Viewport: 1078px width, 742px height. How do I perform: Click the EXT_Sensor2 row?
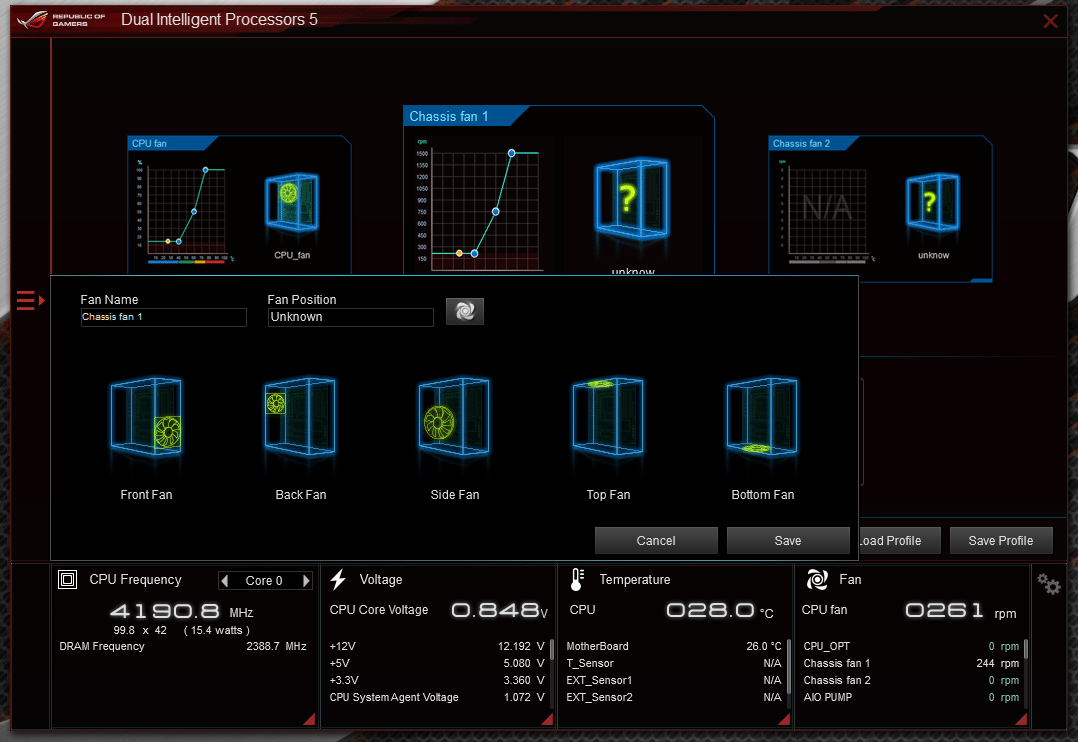(674, 697)
